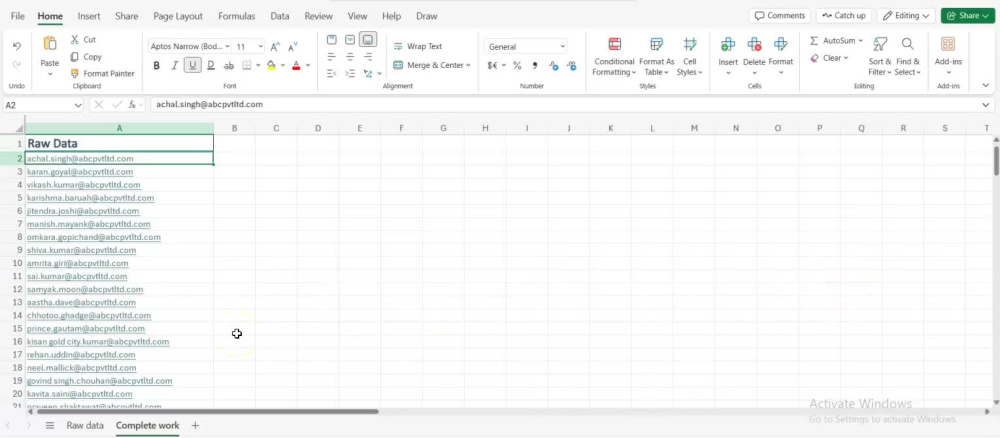The height and width of the screenshot is (438, 1000).
Task: Open the manish.mayank@abcpvtltd.com link
Action: tap(89, 224)
